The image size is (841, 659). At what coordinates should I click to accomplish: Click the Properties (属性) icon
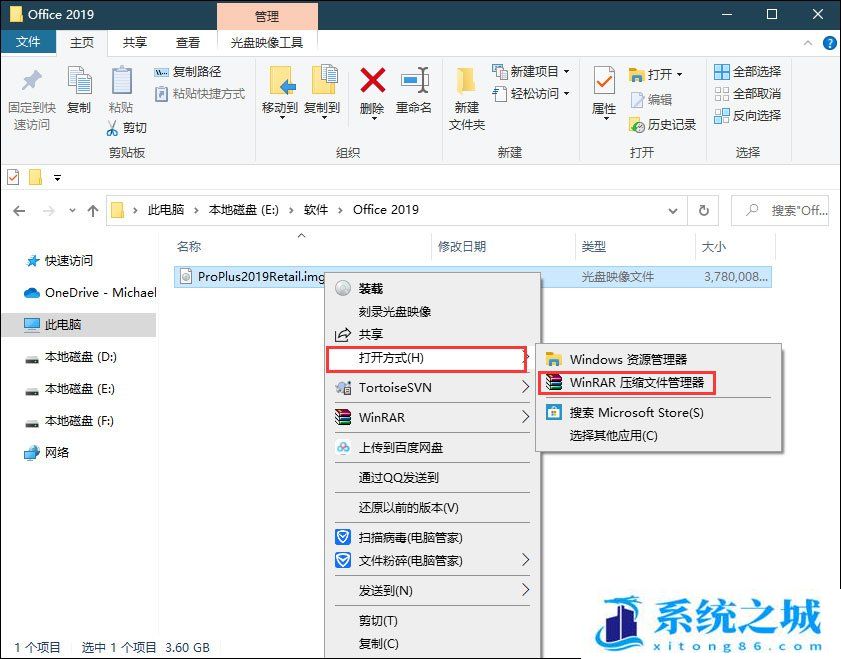click(x=604, y=82)
